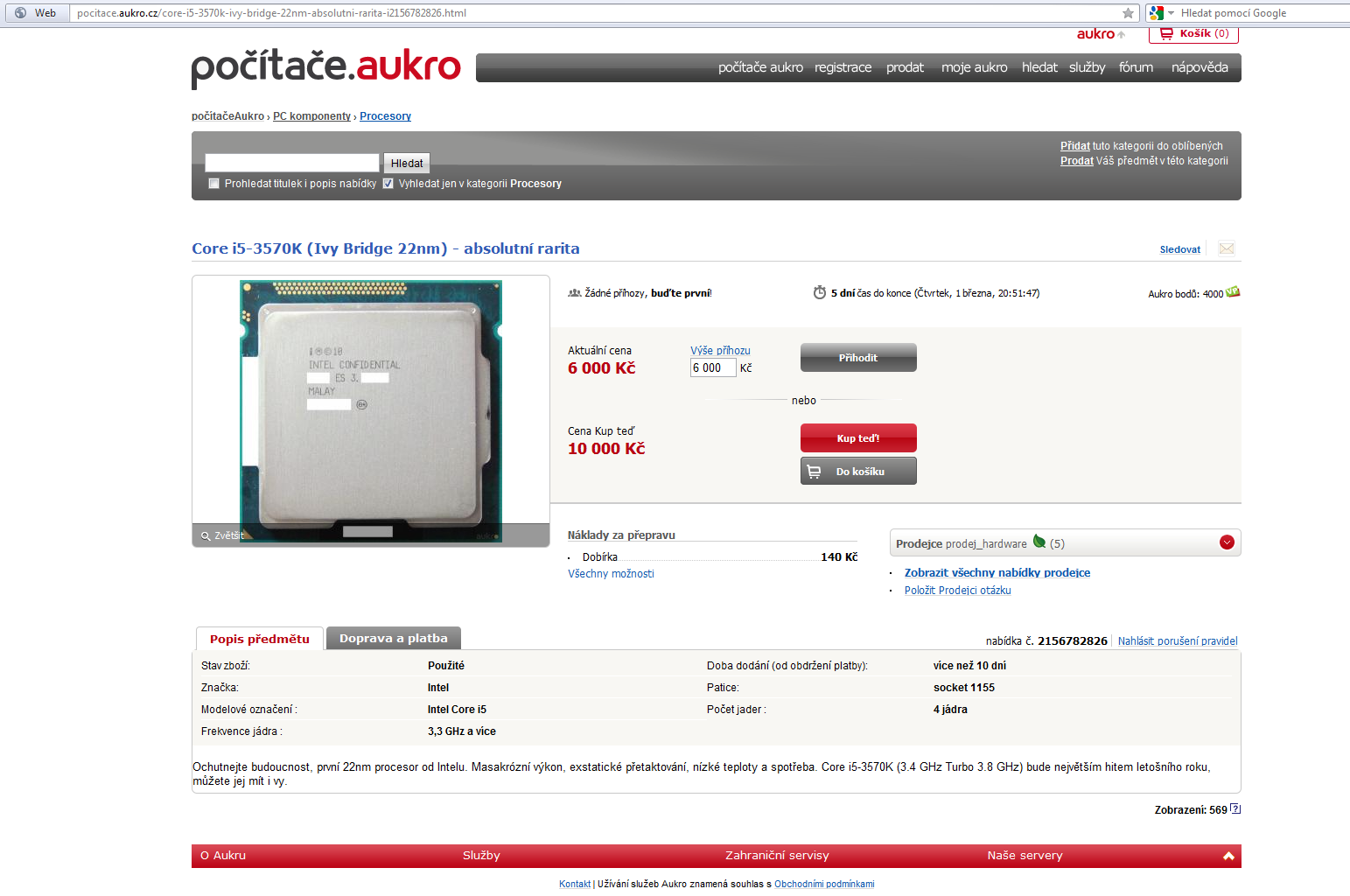Click the '3,3 GHz a více' value
1350x896 pixels.
pos(462,731)
